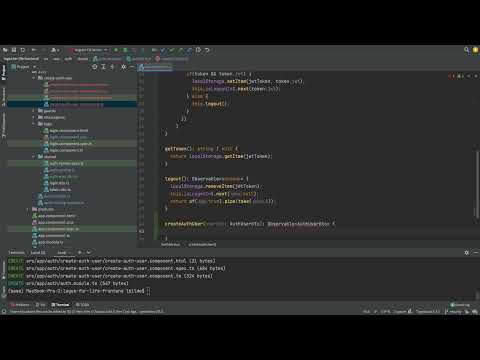Expand the interceptors folder
Viewport: 480px width, 360px height.
pyautogui.click(x=34, y=117)
